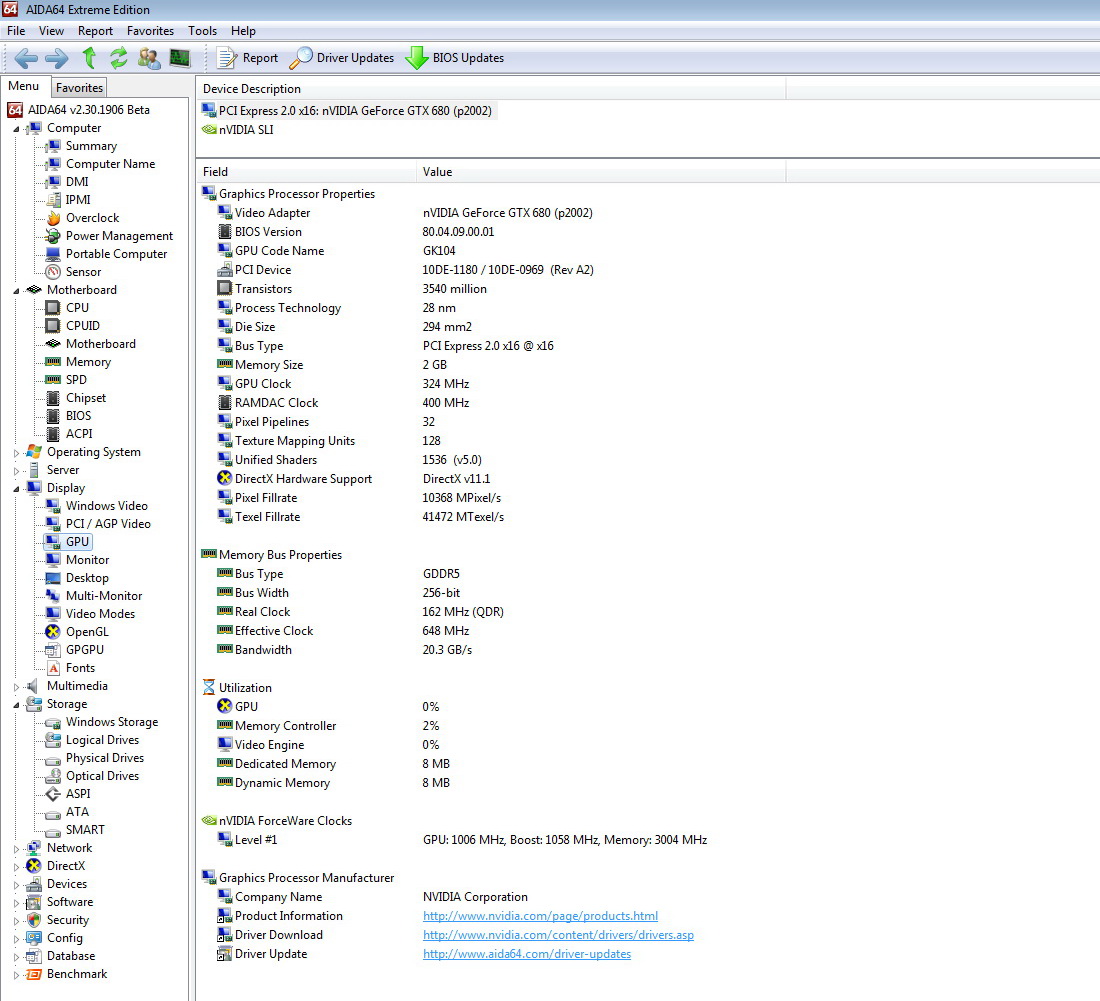Image resolution: width=1100 pixels, height=1001 pixels.
Task: Click the Power Management icon in tree
Action: [53, 236]
